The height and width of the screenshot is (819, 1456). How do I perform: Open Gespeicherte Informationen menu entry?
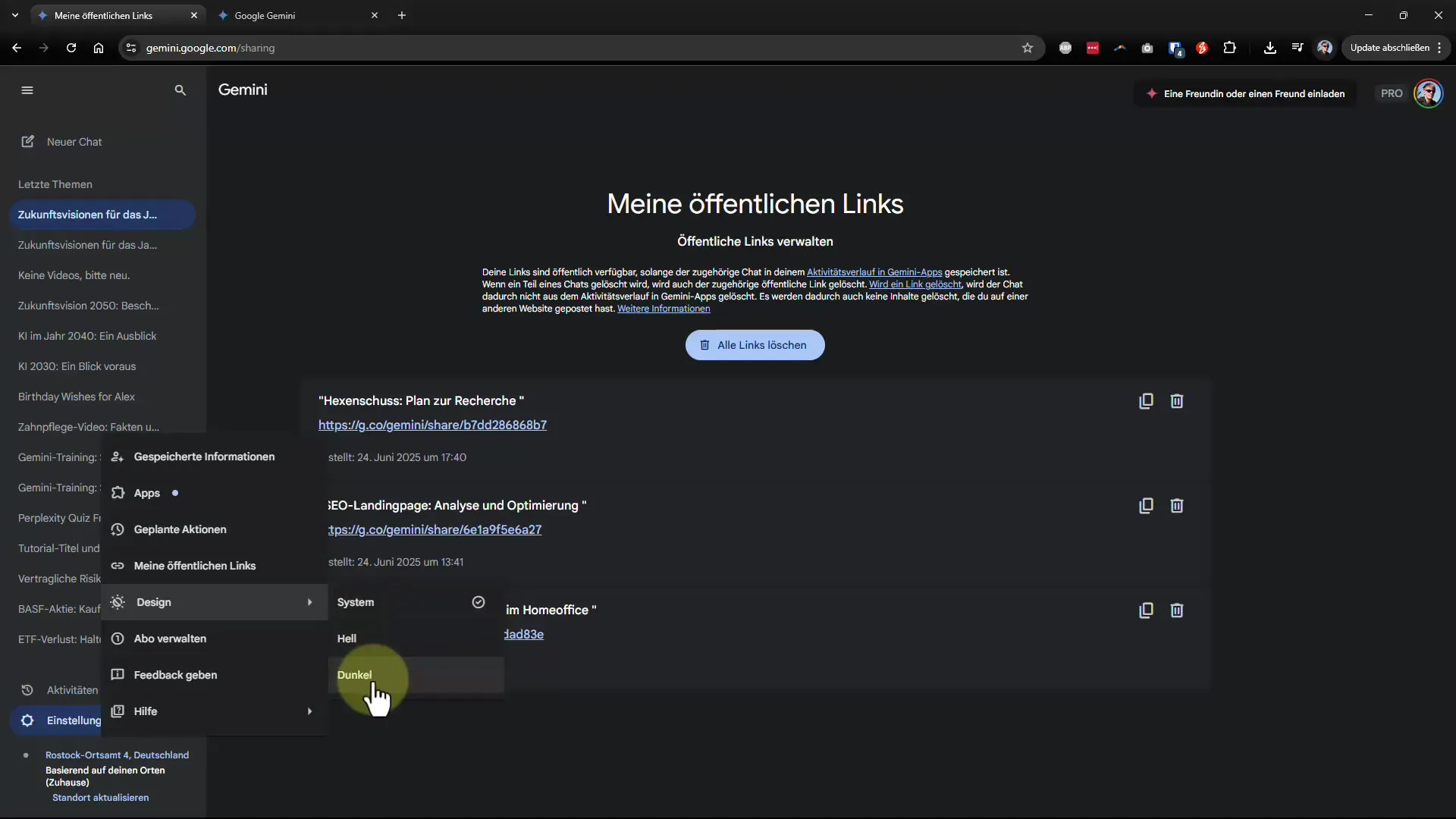215,457
